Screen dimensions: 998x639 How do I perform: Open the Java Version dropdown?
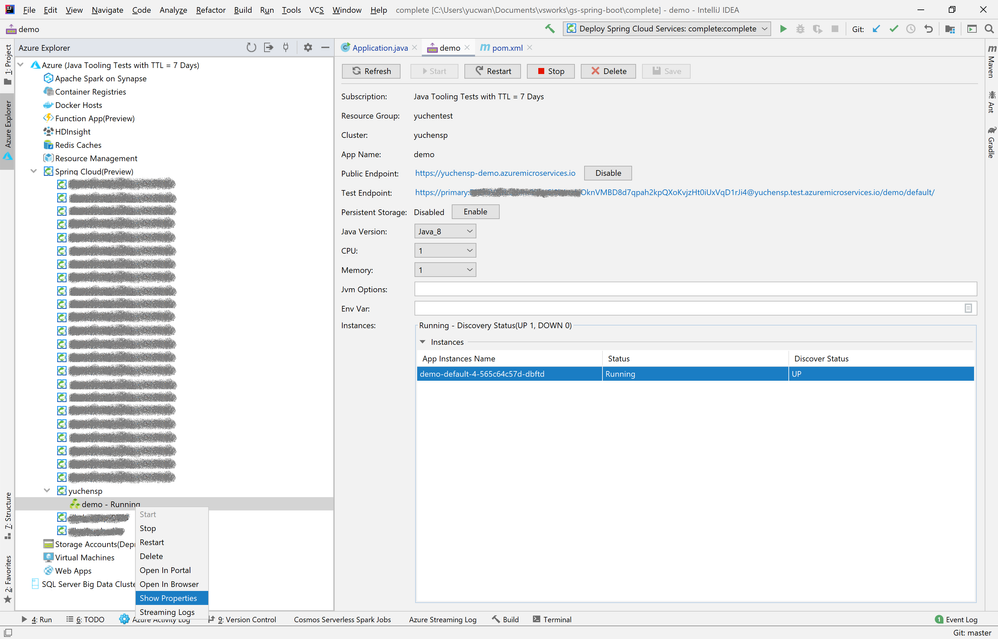point(445,232)
